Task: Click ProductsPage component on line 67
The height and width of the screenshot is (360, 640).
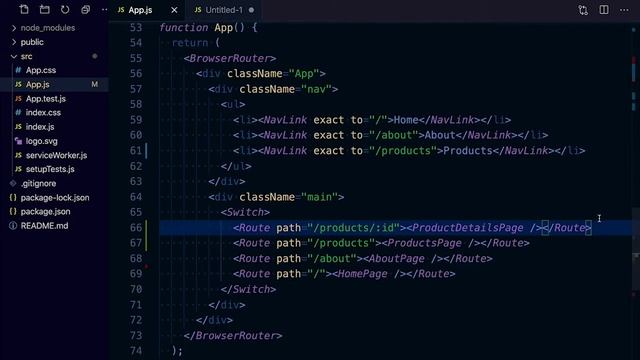Action: coord(424,243)
